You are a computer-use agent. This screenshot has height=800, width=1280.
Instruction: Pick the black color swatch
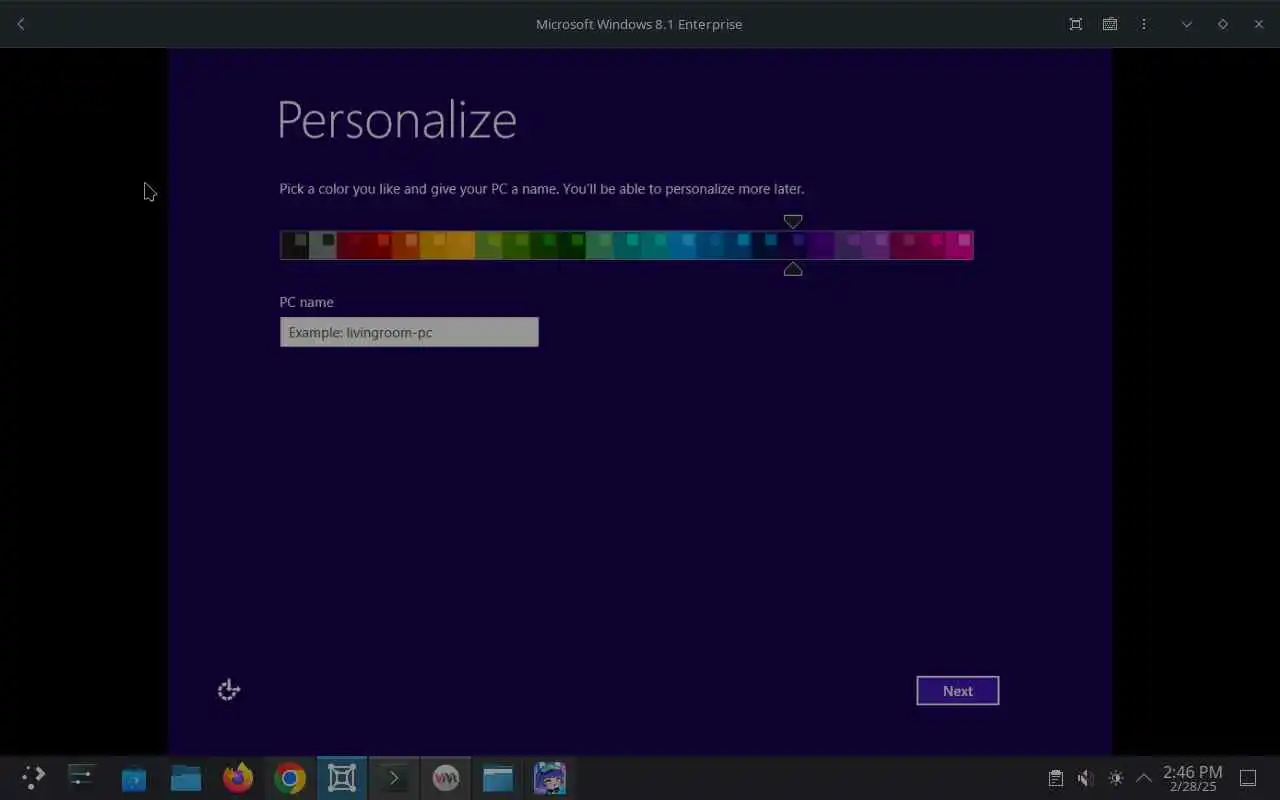point(295,245)
